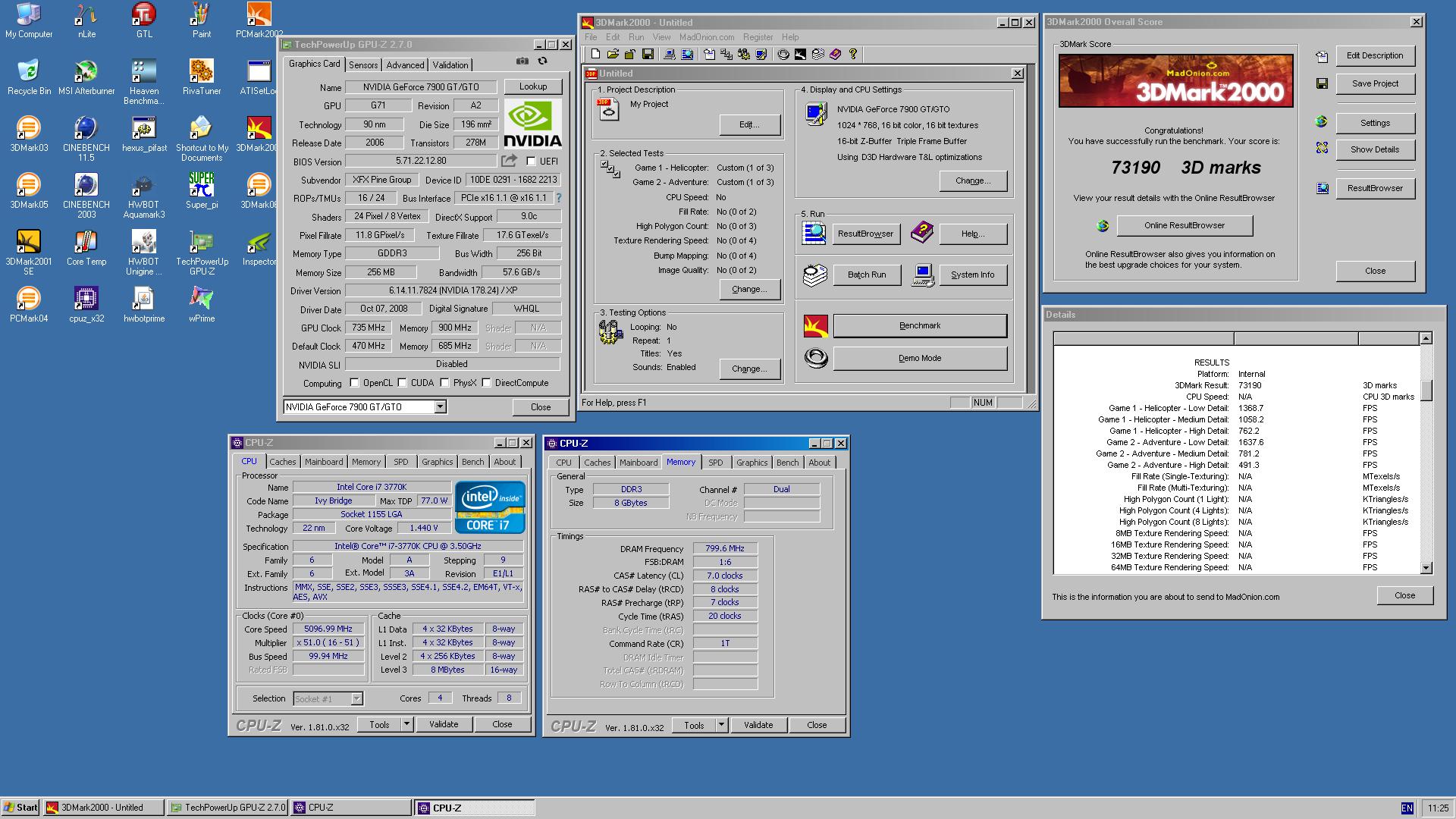Click Batch Run stack icon in 3DMark2000 toolbar

point(818,54)
